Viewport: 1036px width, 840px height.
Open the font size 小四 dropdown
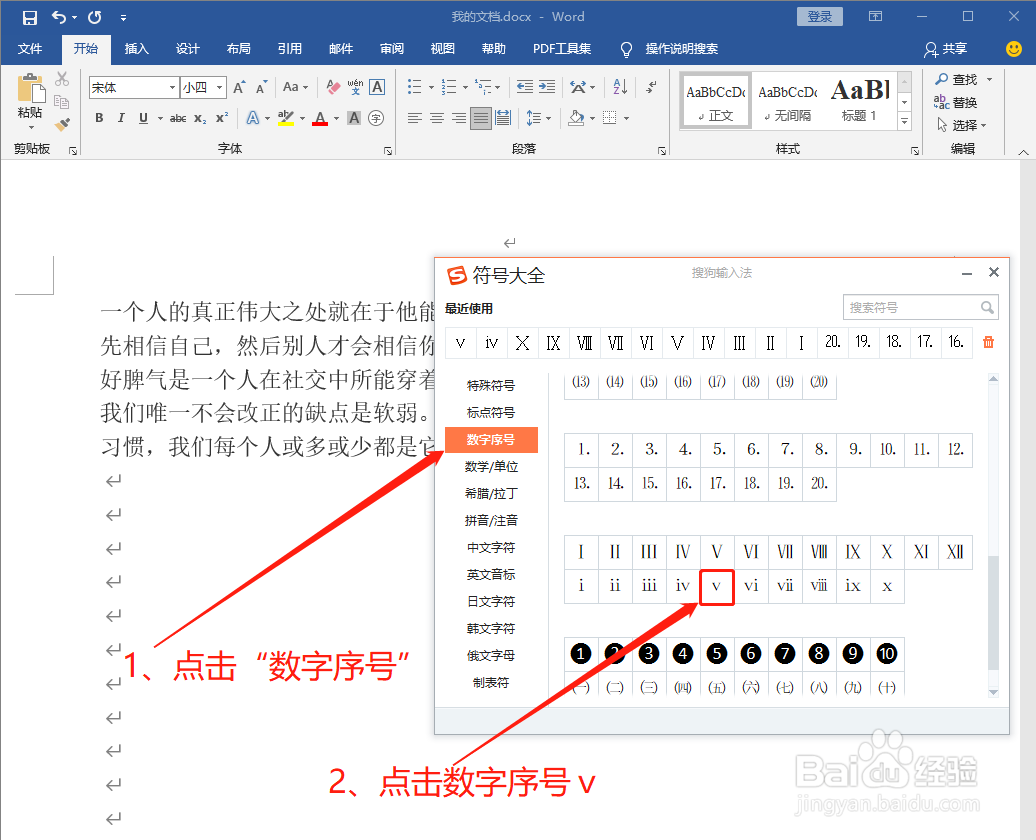[219, 87]
